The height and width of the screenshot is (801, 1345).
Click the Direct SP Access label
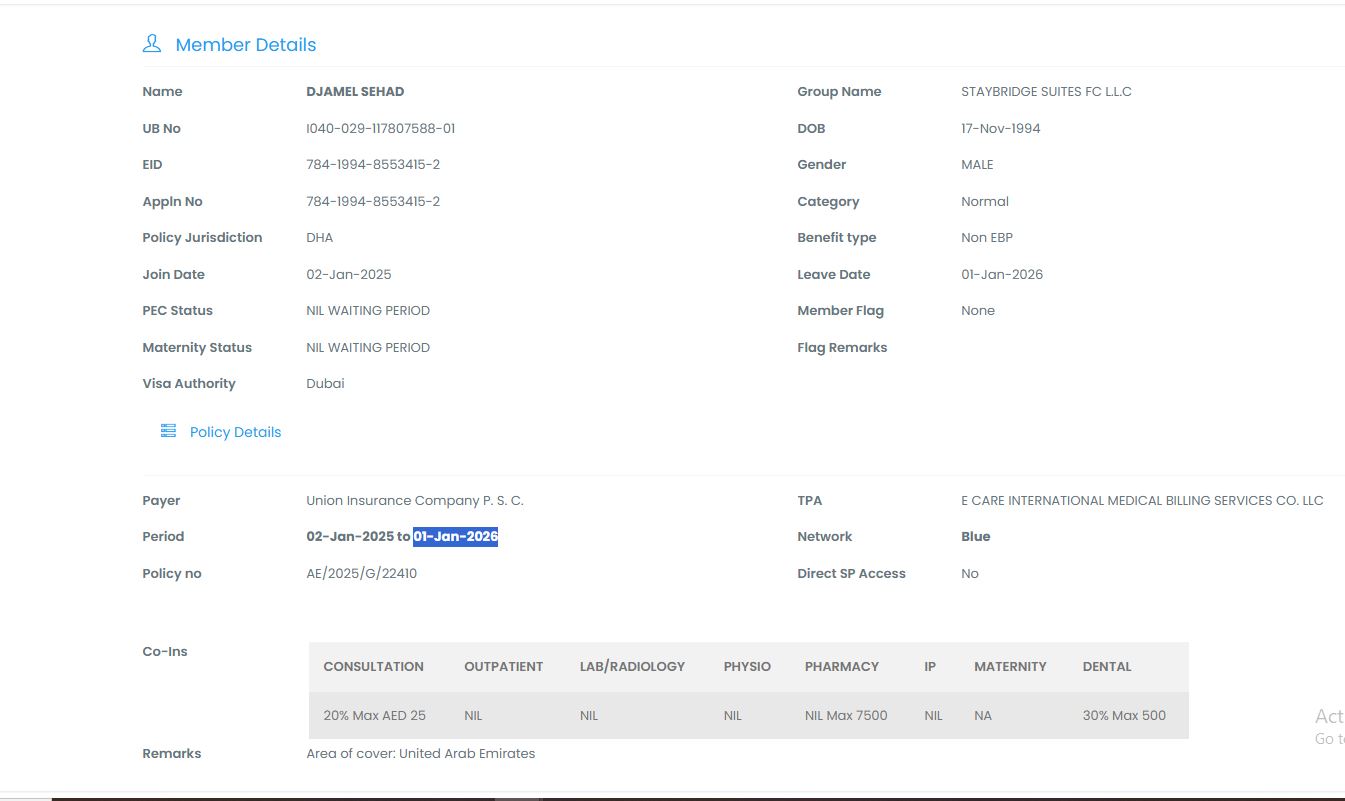click(x=851, y=574)
